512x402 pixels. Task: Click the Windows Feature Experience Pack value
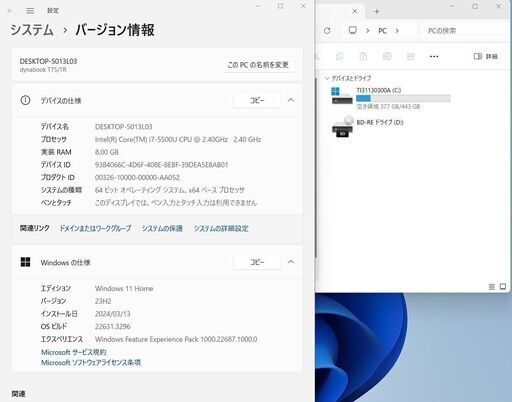point(176,339)
